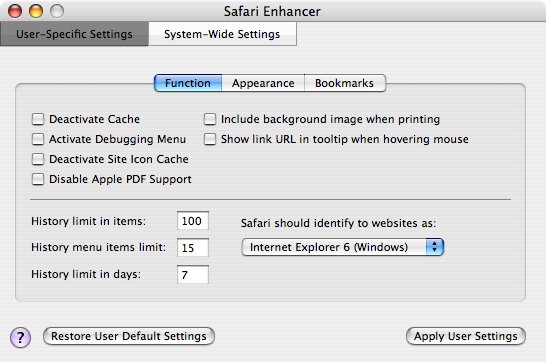Check Activate Debugging Menu
The height and width of the screenshot is (362, 546).
point(38,139)
